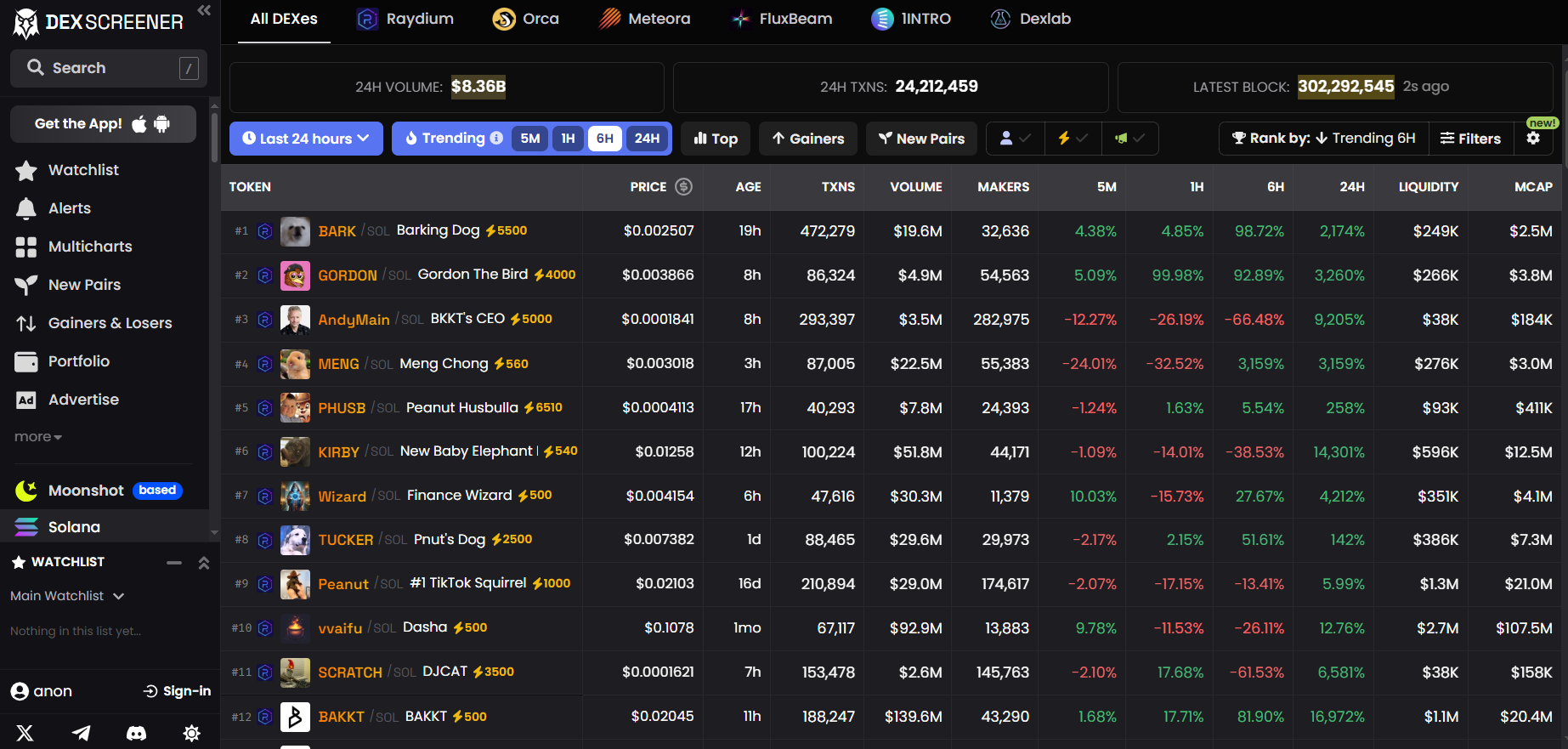The width and height of the screenshot is (1568, 749).
Task: Collapse the sidebar with double chevron
Action: (x=204, y=10)
